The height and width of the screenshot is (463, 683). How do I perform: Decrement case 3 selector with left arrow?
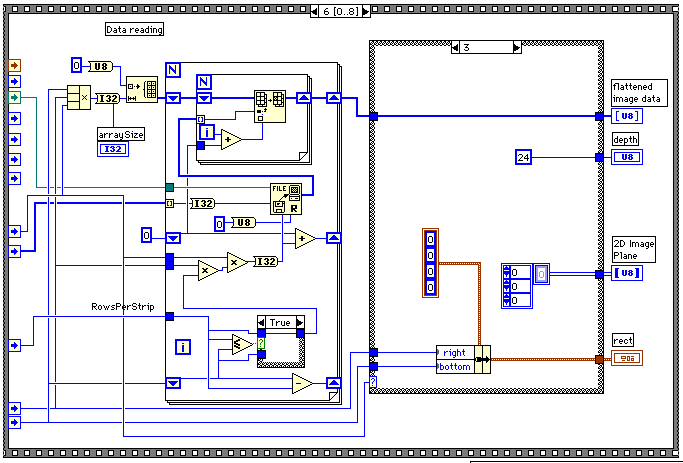[455, 47]
